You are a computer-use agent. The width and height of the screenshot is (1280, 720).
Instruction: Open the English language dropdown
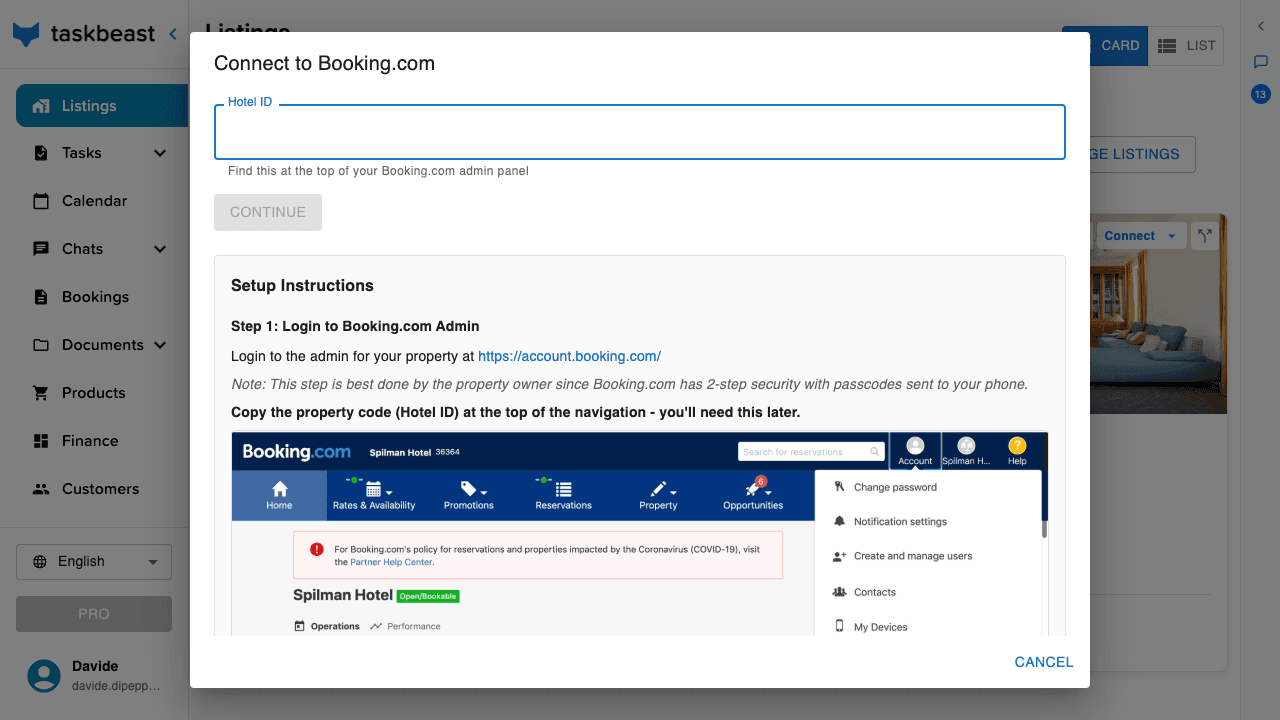click(94, 562)
